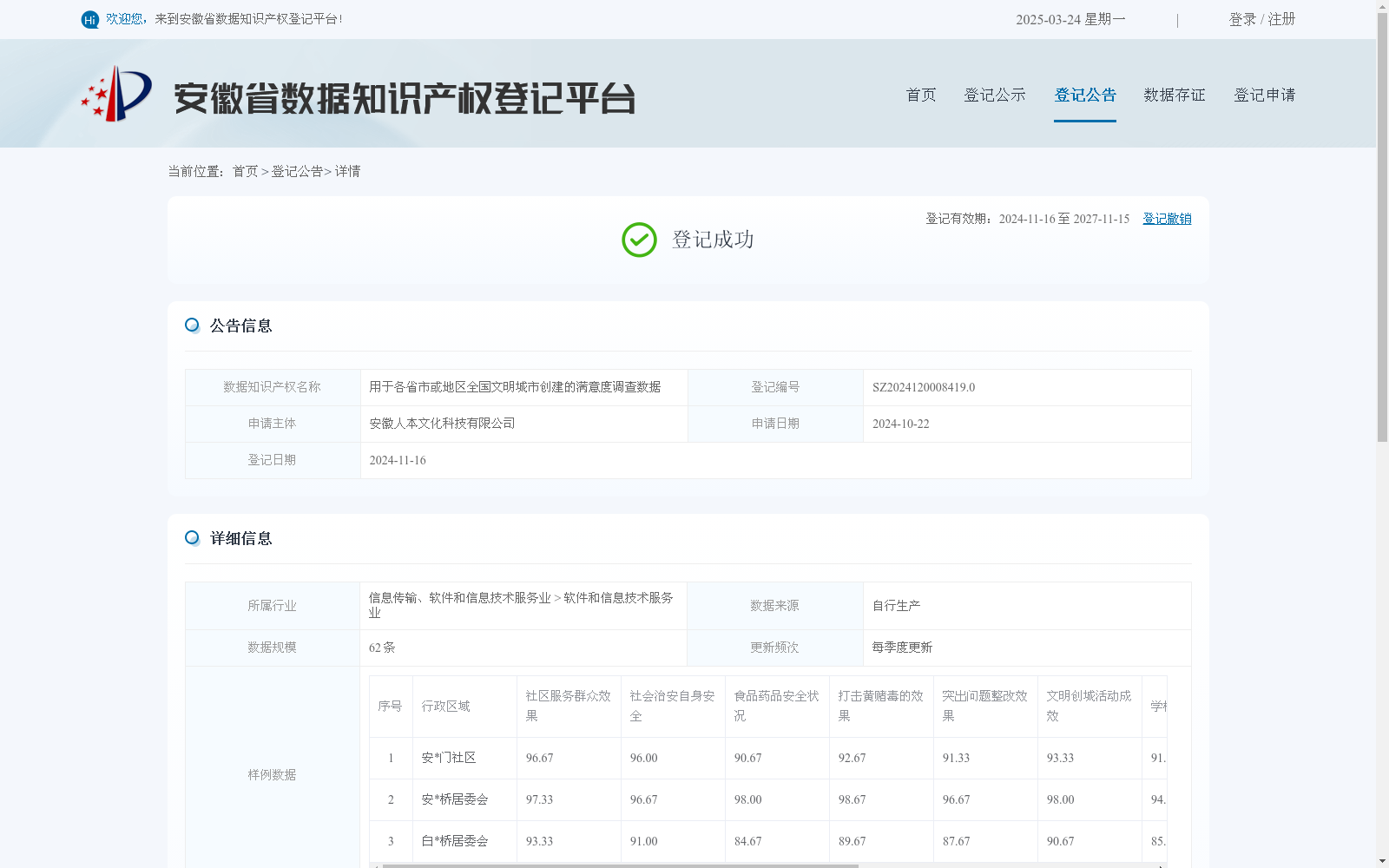The width and height of the screenshot is (1389, 868).
Task: Click the 文明创城活动成效 column header
Action: point(1089,706)
